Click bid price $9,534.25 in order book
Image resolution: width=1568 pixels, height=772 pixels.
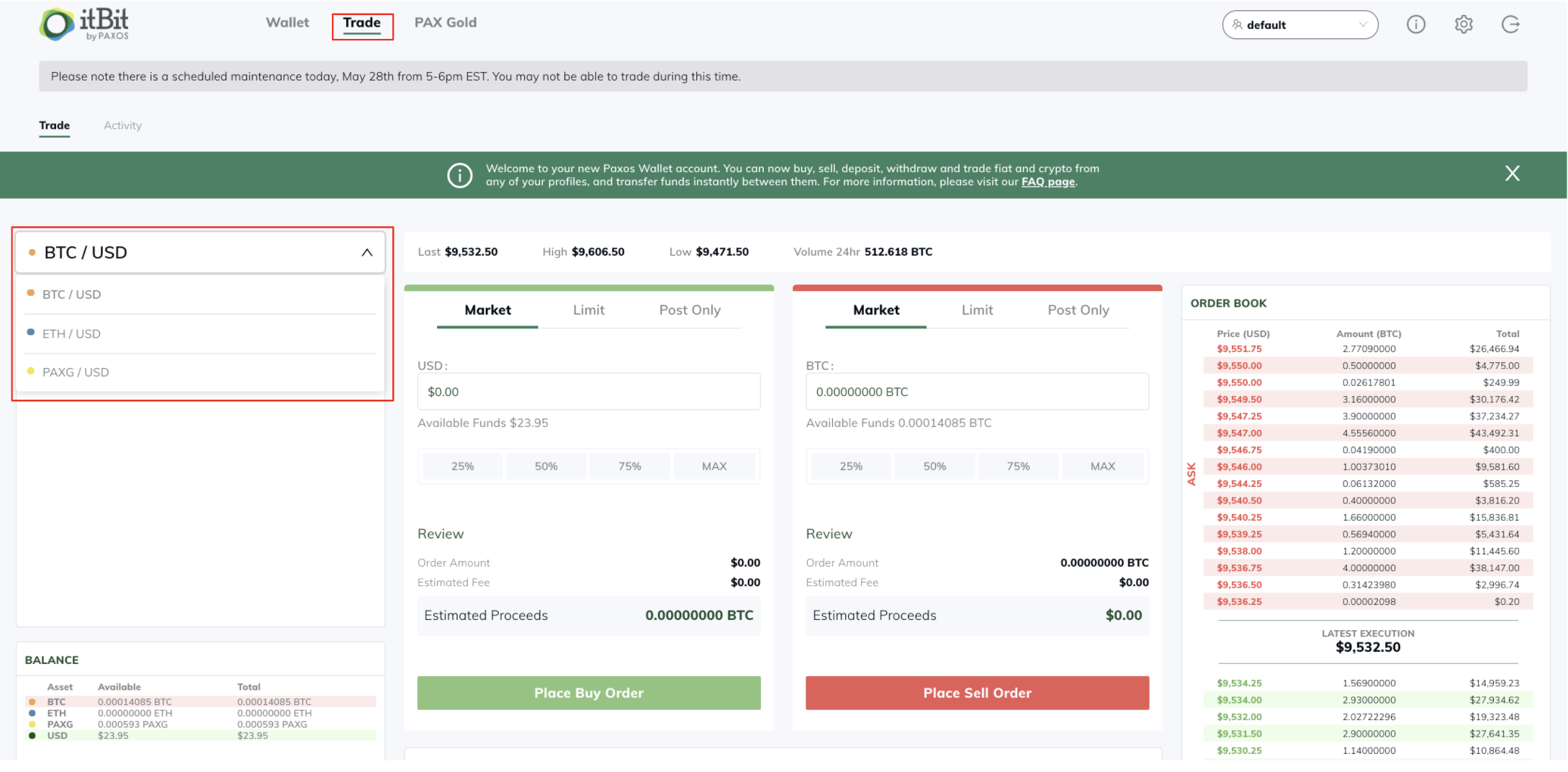(x=1239, y=683)
